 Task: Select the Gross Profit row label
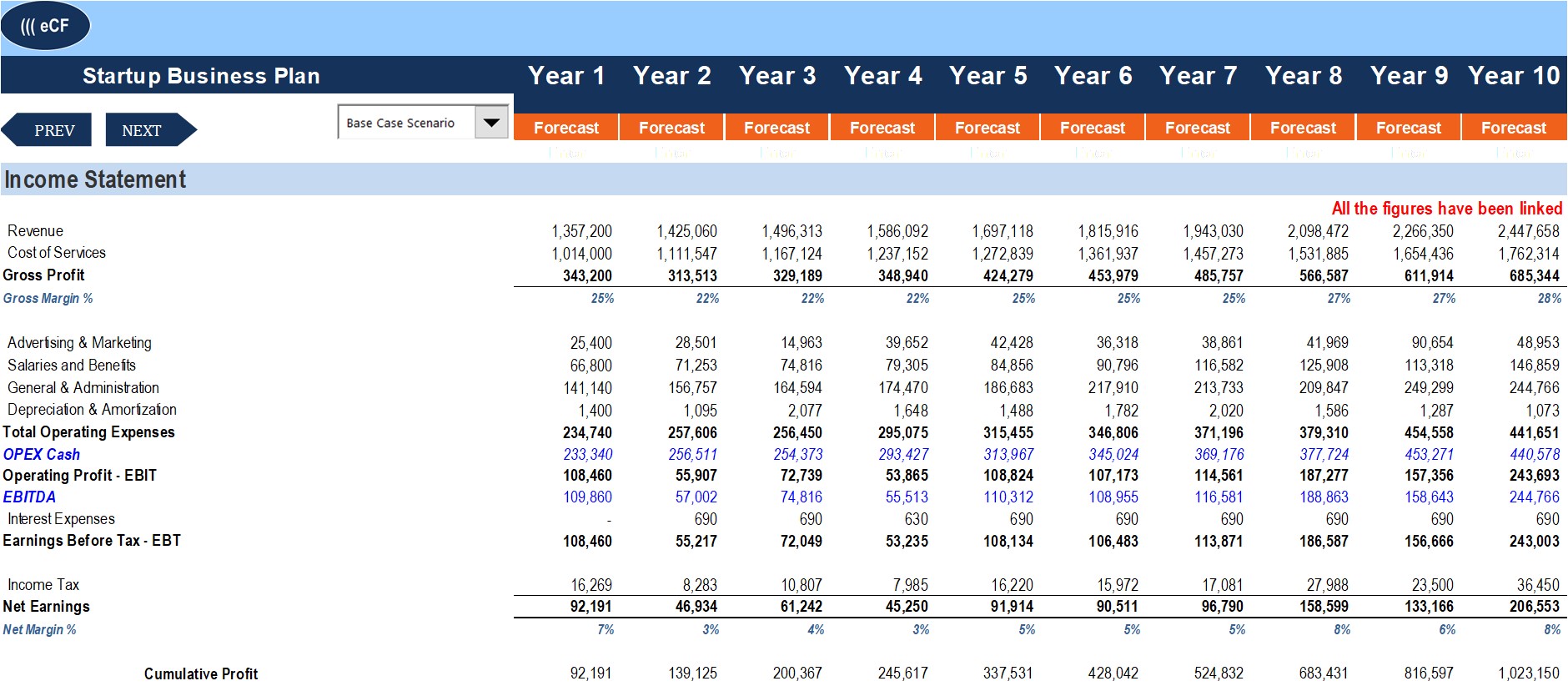(43, 275)
